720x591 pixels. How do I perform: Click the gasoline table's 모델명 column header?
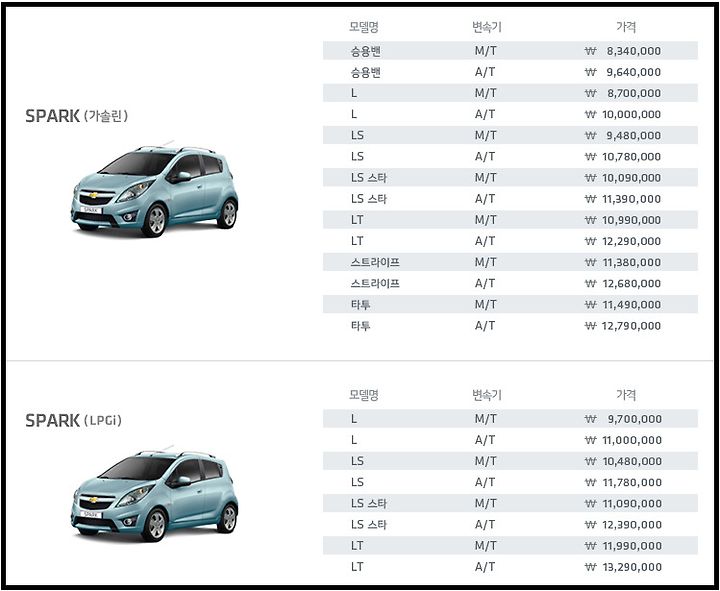(x=364, y=27)
